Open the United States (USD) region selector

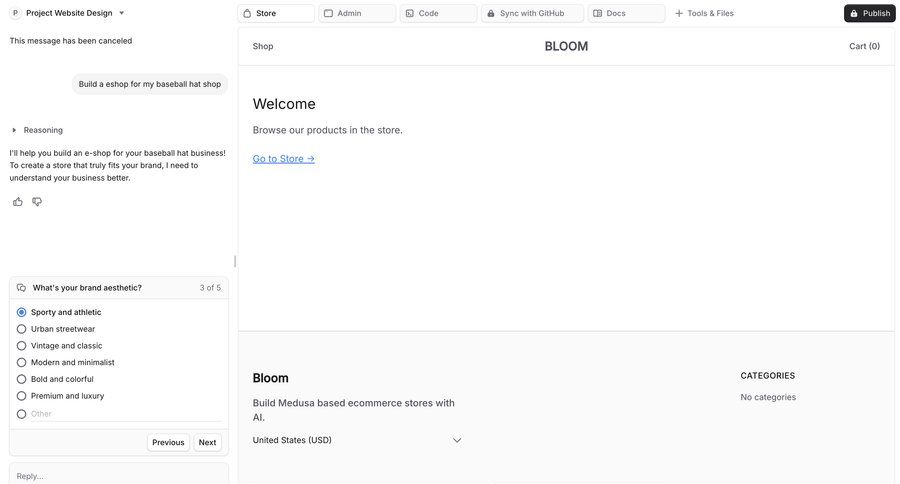pos(357,440)
